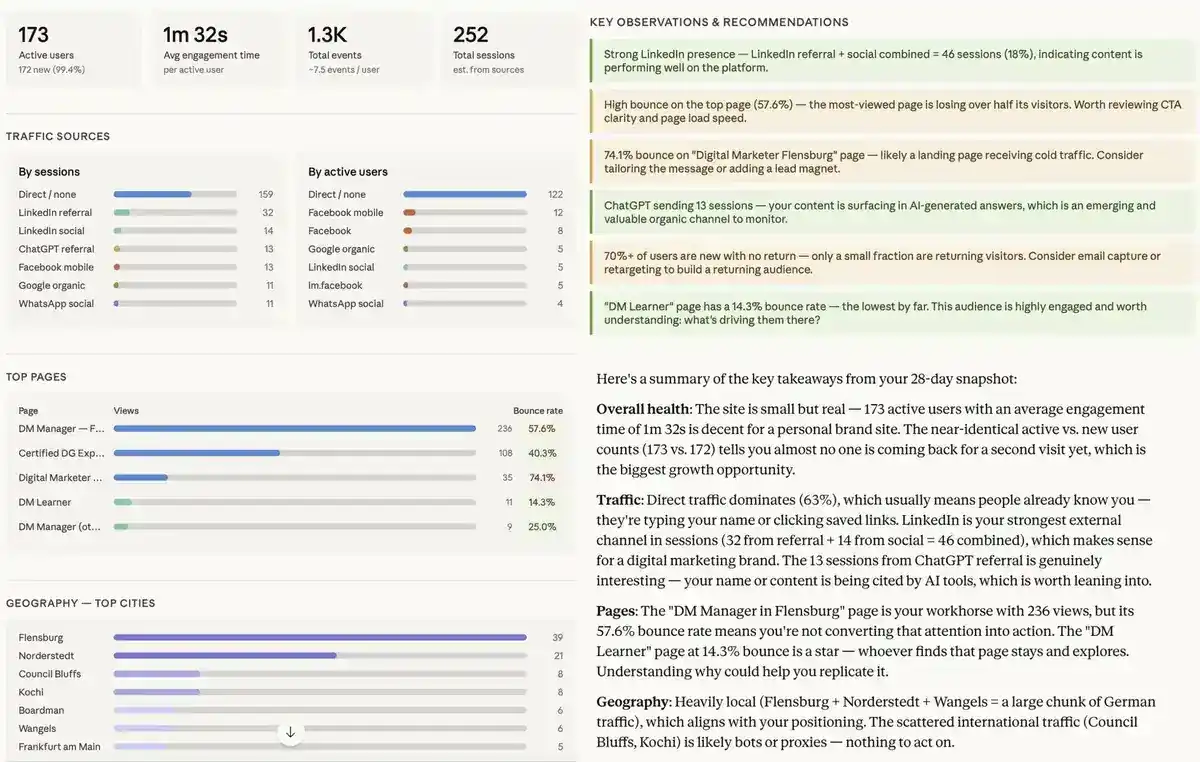1200x762 pixels.
Task: Click the DM Learner 14.3% bounce rate card
Action: pyautogui.click(x=894, y=313)
